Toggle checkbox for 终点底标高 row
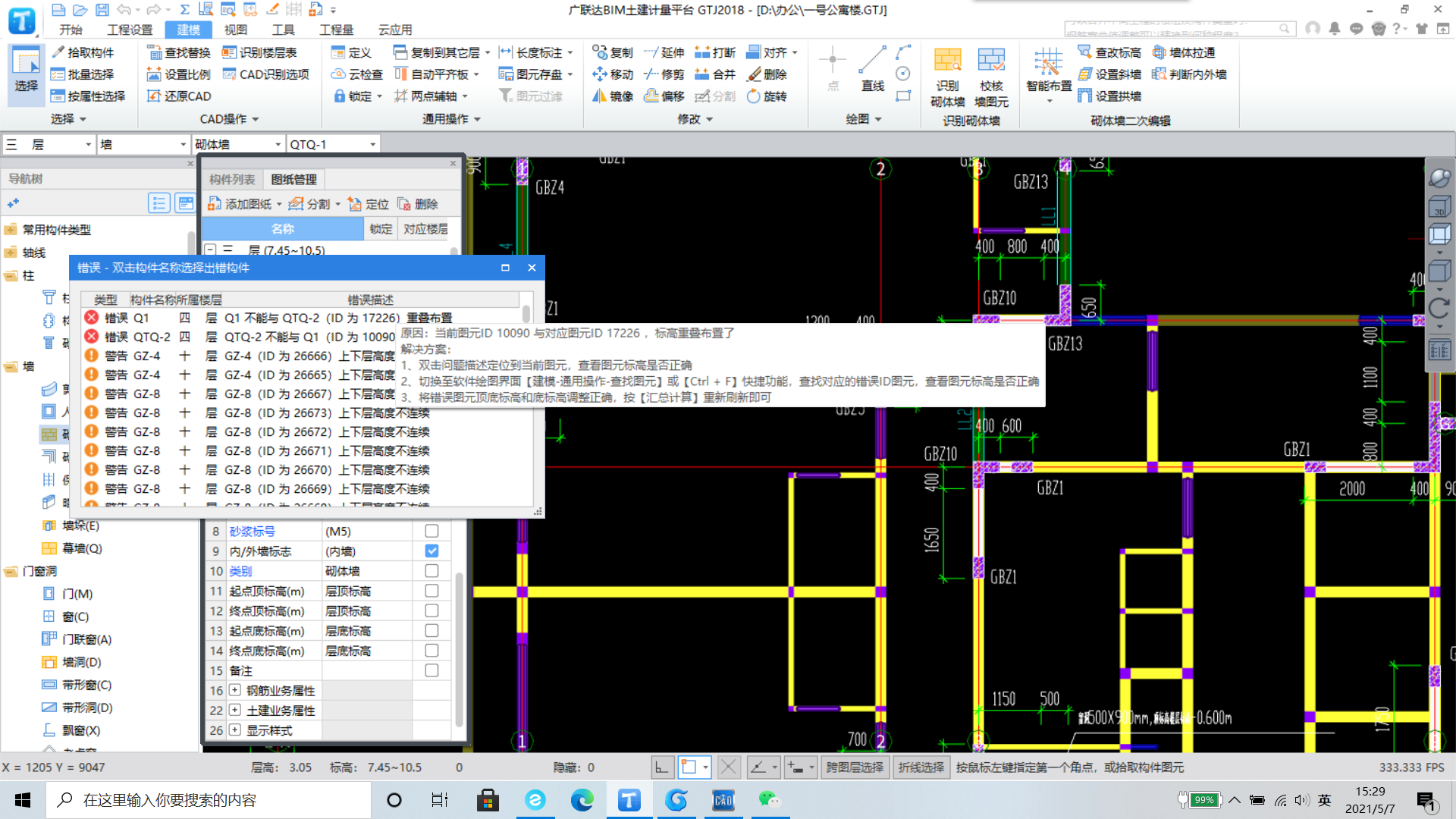 click(x=431, y=650)
